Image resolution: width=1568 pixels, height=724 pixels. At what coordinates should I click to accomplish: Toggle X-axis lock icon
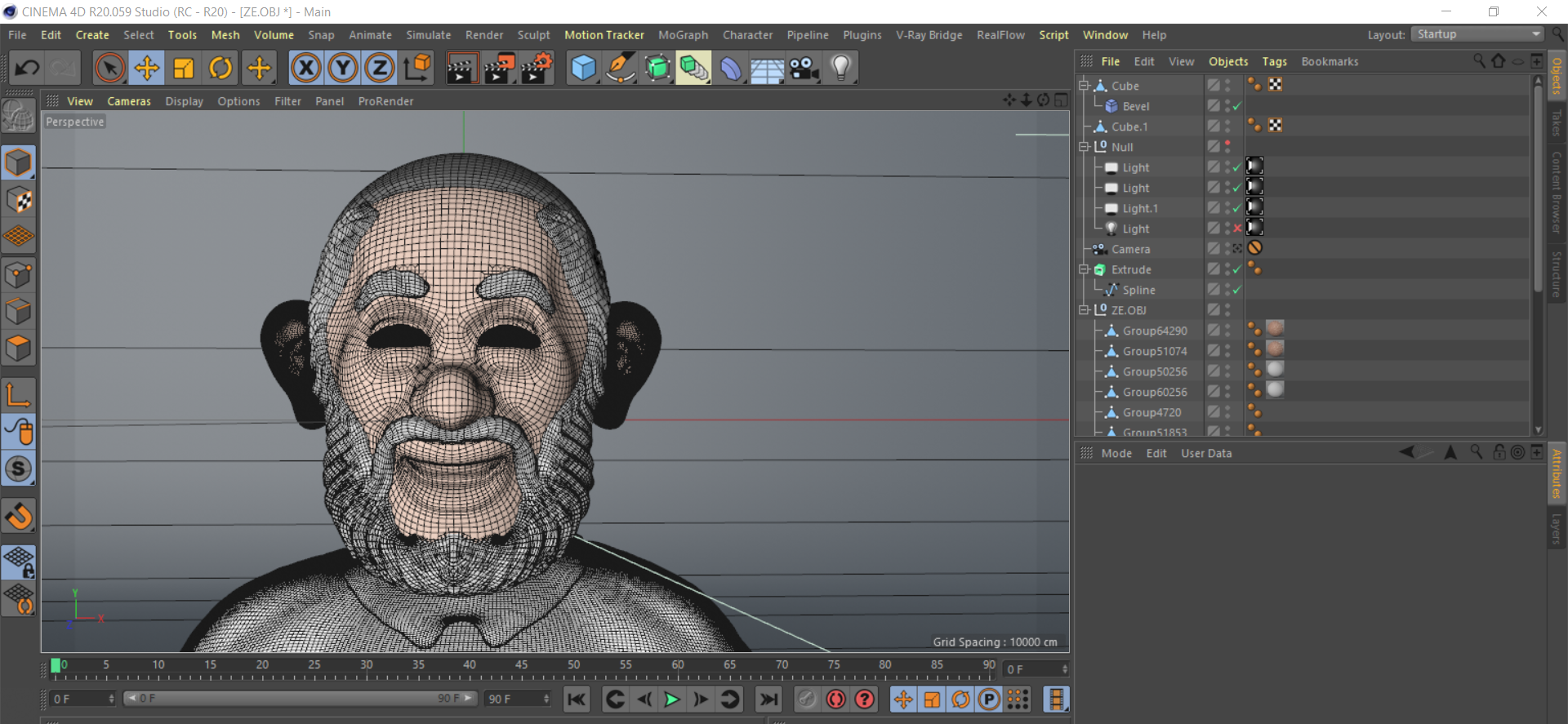(x=306, y=68)
